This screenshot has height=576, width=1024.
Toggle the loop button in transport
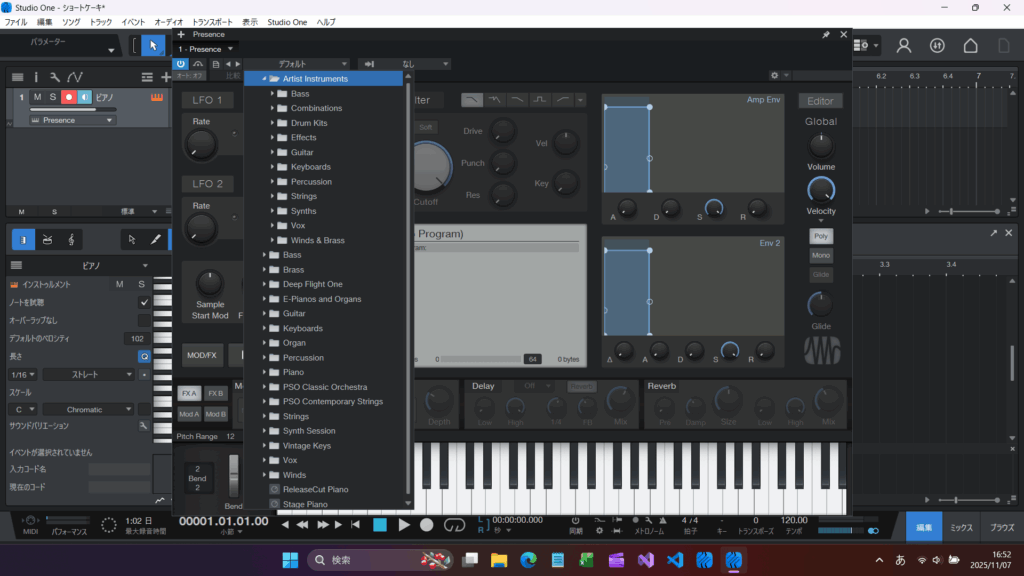[455, 524]
